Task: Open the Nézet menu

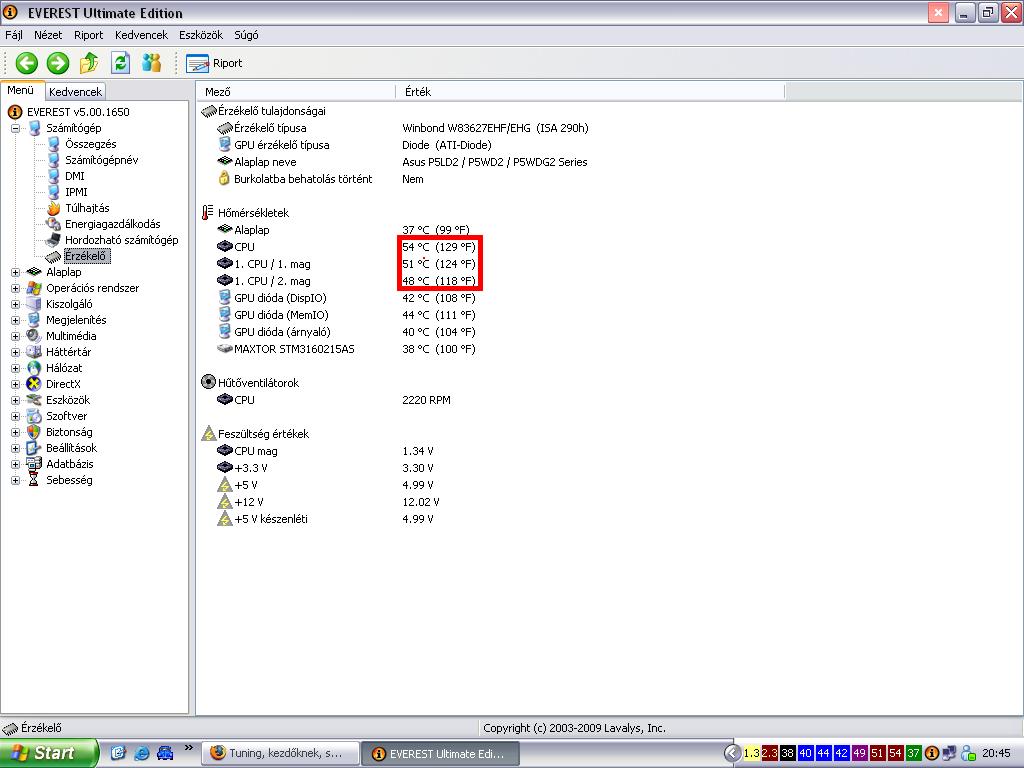Action: click(x=48, y=35)
